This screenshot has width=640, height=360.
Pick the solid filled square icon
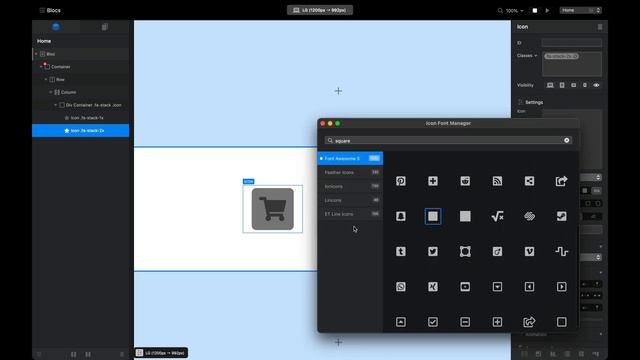[x=465, y=216]
